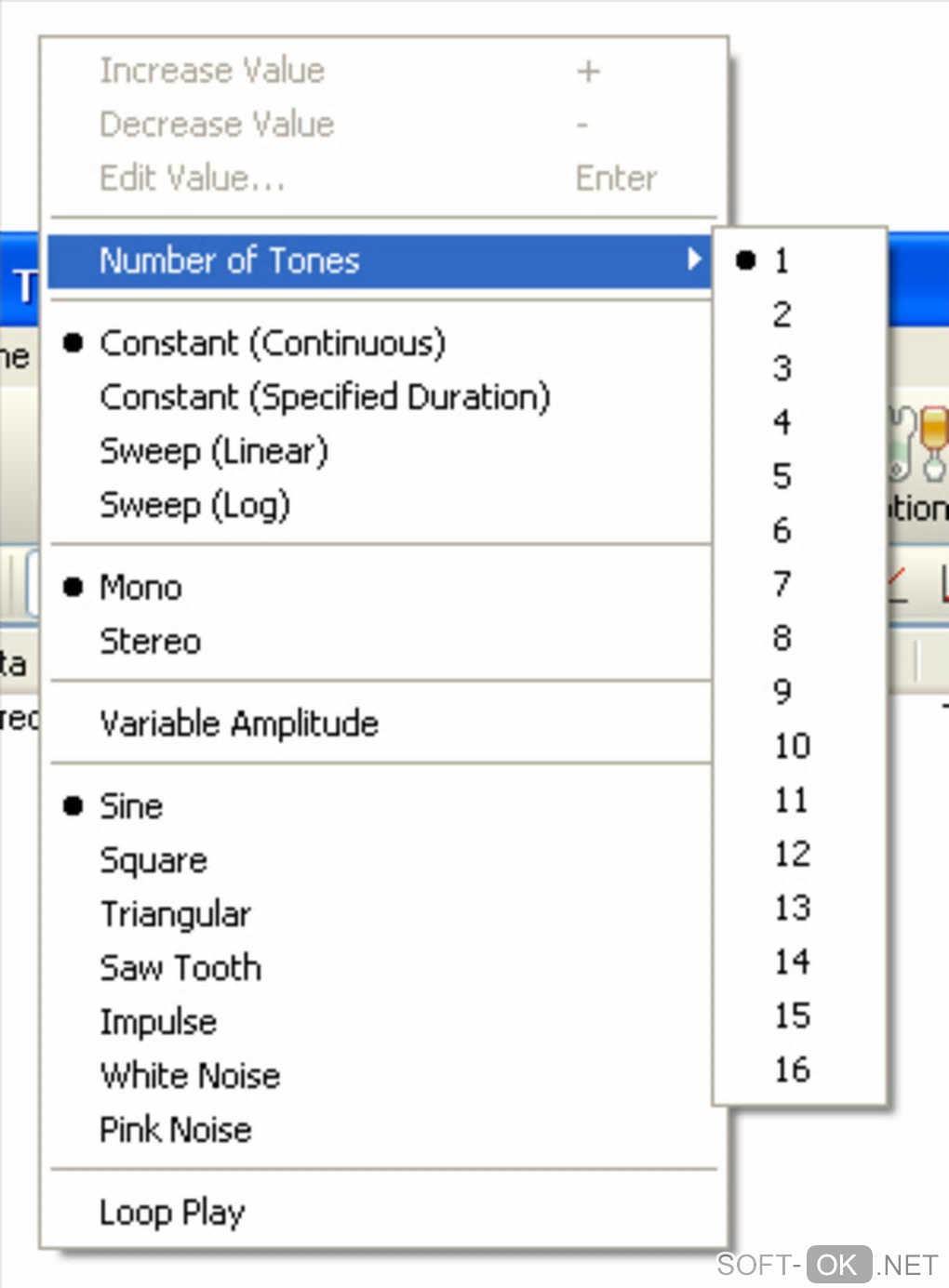Select Mono output option

pyautogui.click(x=141, y=587)
